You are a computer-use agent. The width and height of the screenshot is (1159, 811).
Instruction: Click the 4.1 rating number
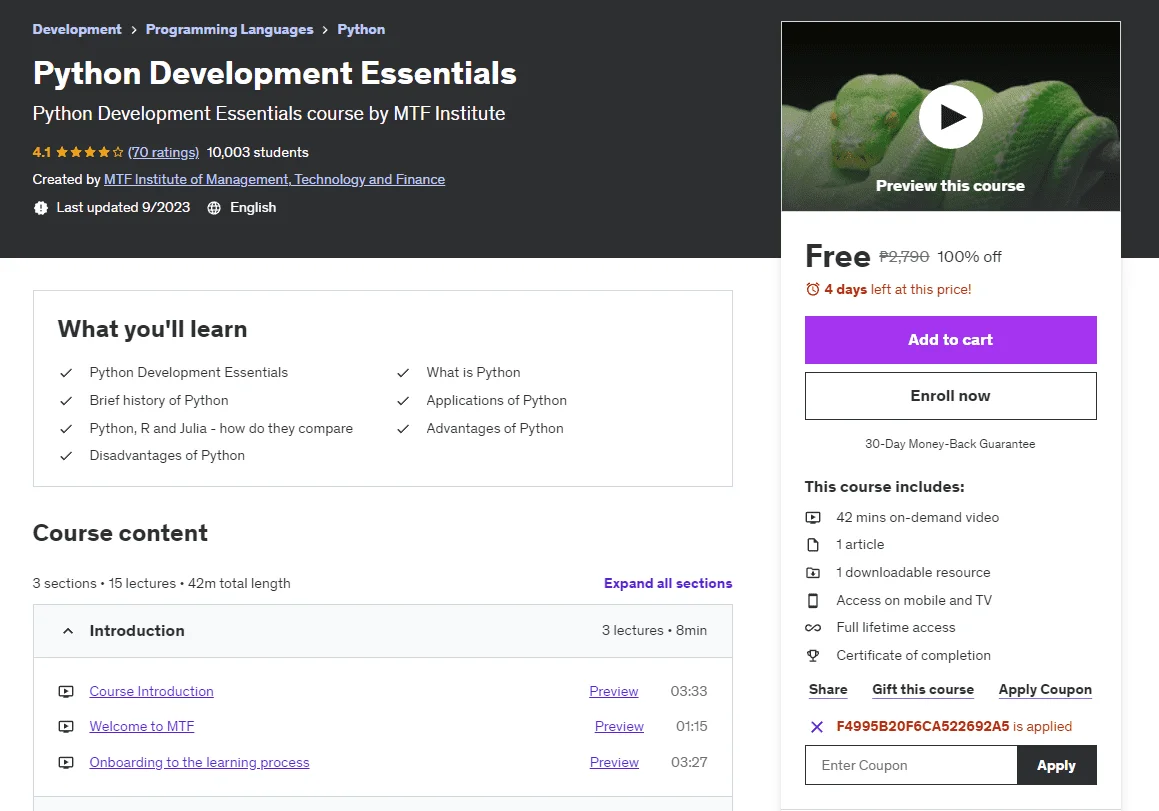click(41, 152)
